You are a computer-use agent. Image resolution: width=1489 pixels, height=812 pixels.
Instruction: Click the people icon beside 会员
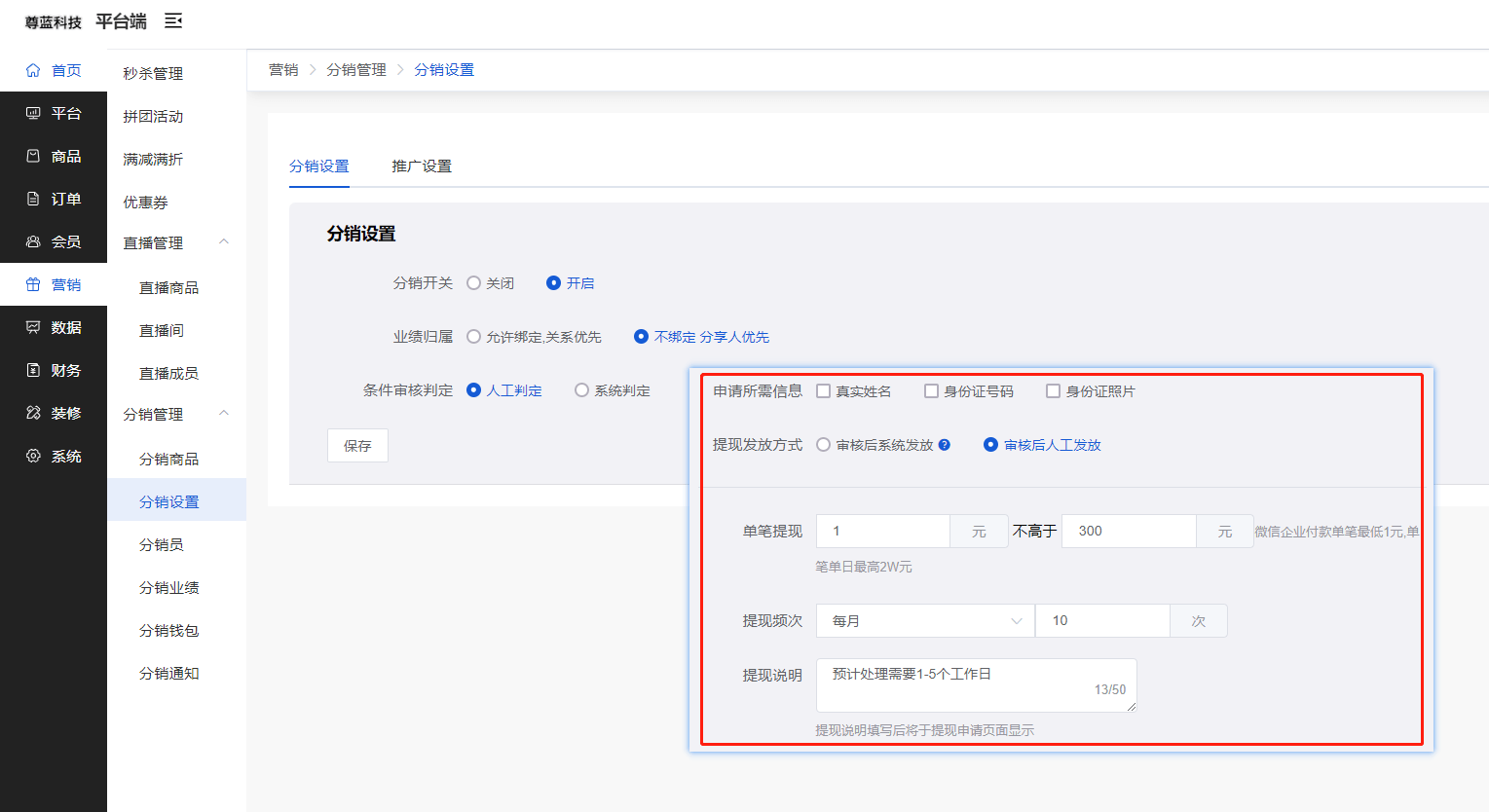(x=33, y=241)
